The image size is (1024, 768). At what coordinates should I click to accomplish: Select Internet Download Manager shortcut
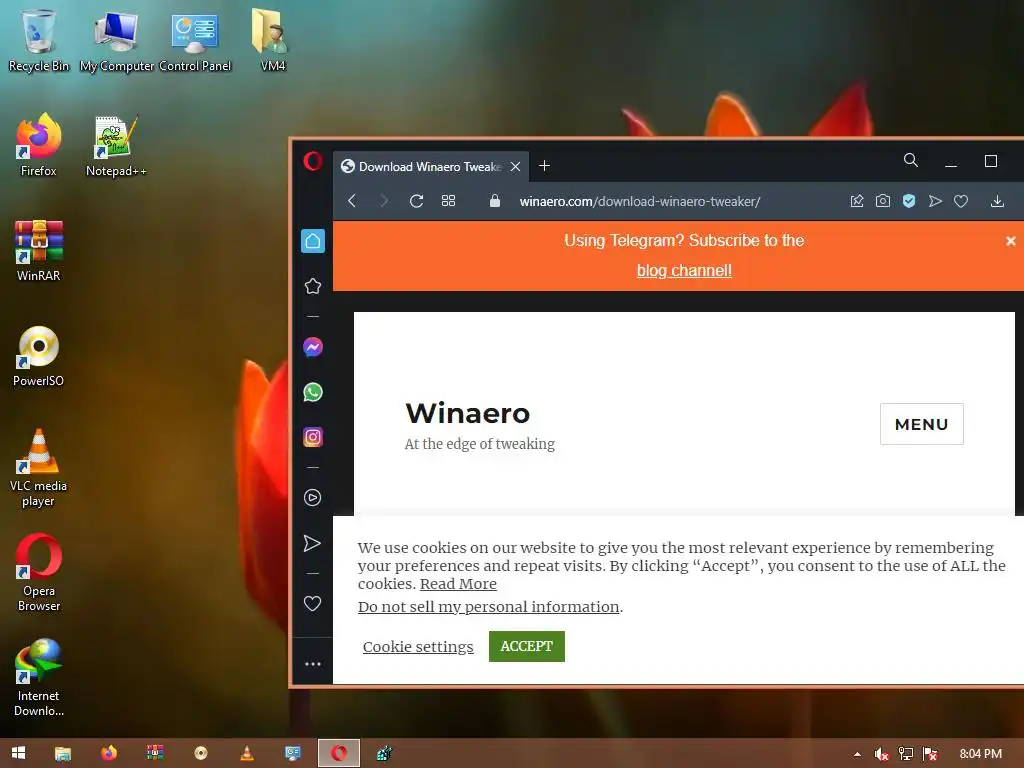pos(39,677)
